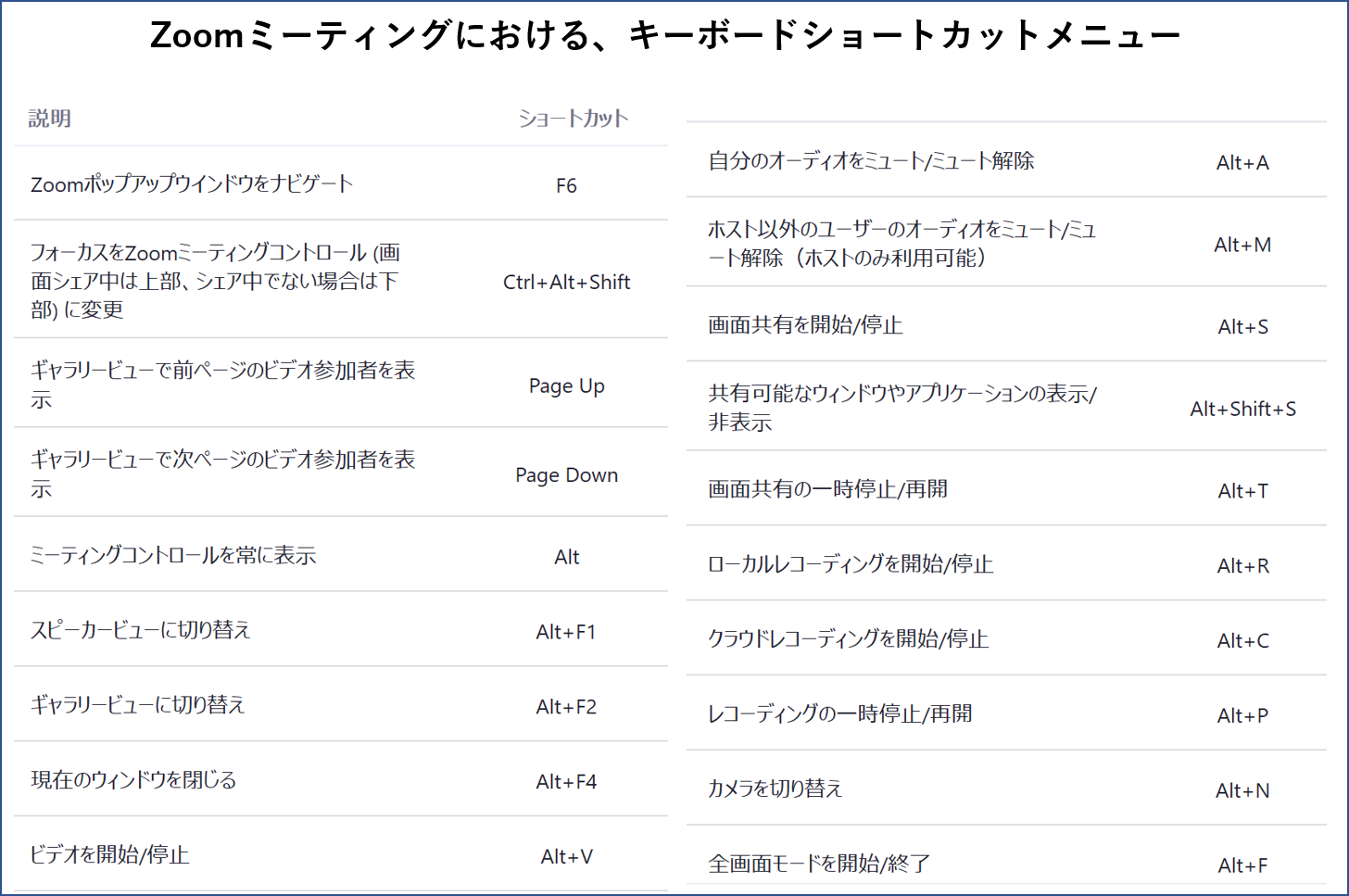Click the 'F6' shortcut cell

point(566,185)
